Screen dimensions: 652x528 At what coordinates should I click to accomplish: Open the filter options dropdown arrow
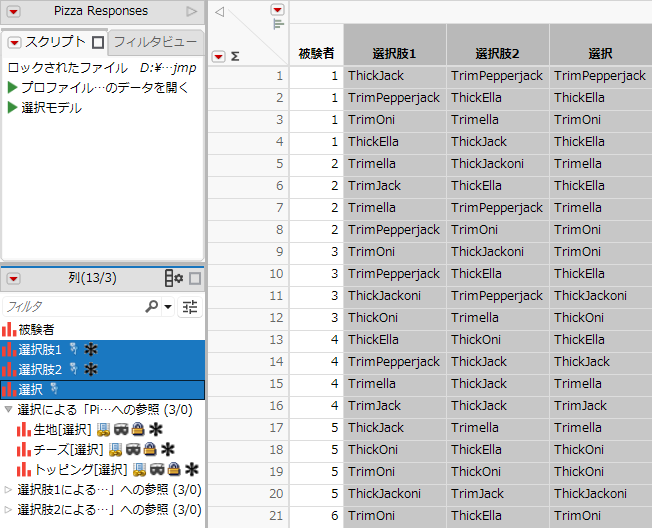coord(168,307)
